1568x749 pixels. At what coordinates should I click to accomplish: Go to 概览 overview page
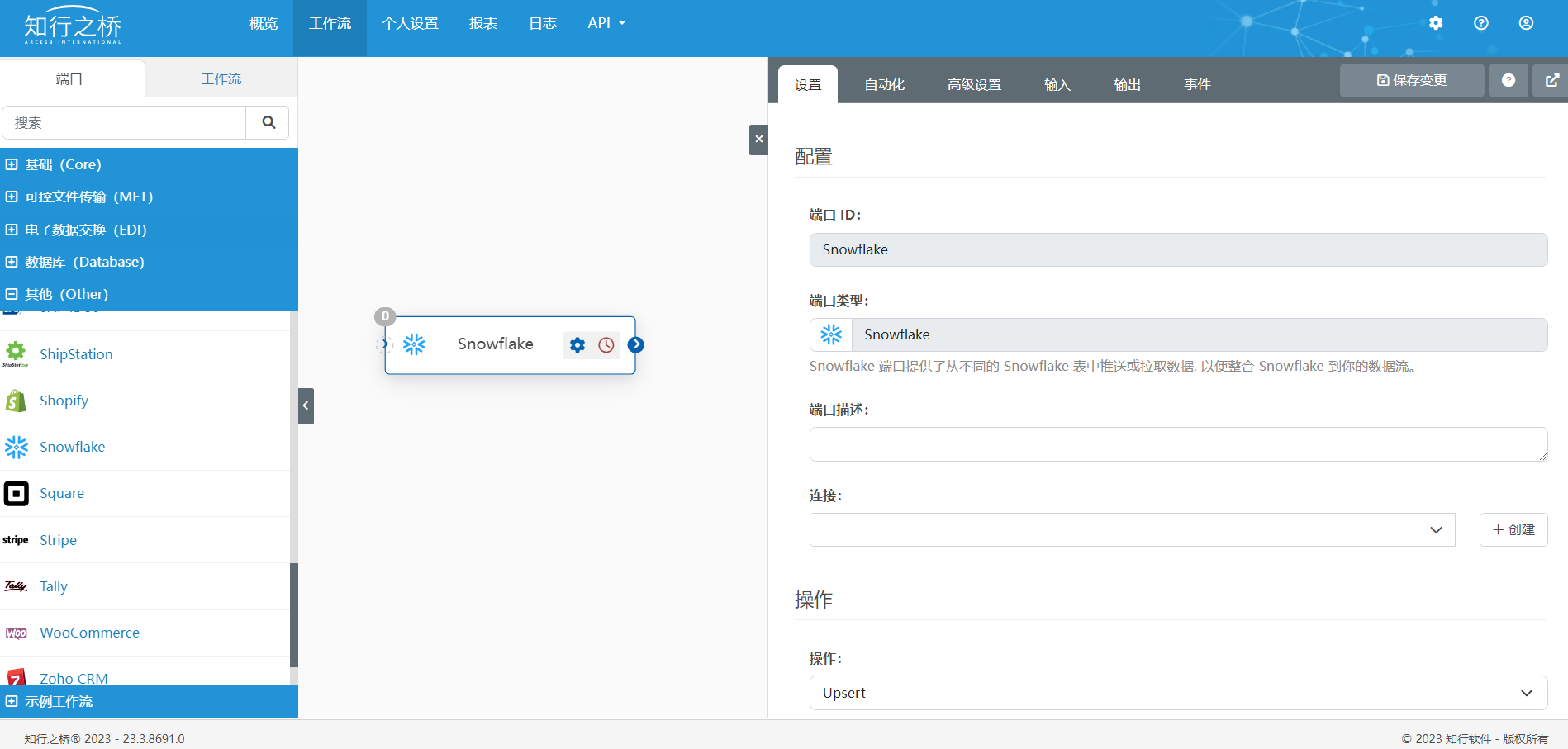[x=264, y=23]
